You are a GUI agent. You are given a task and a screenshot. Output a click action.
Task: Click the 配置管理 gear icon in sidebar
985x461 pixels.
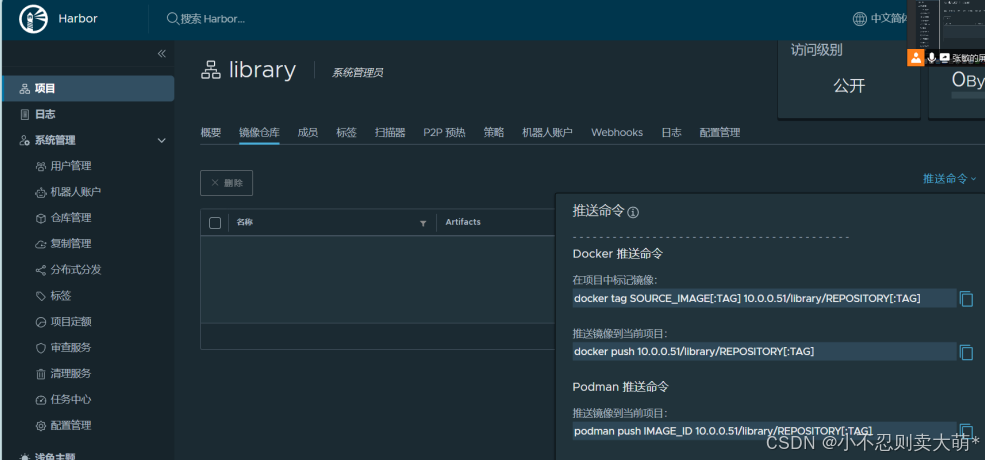[41, 425]
